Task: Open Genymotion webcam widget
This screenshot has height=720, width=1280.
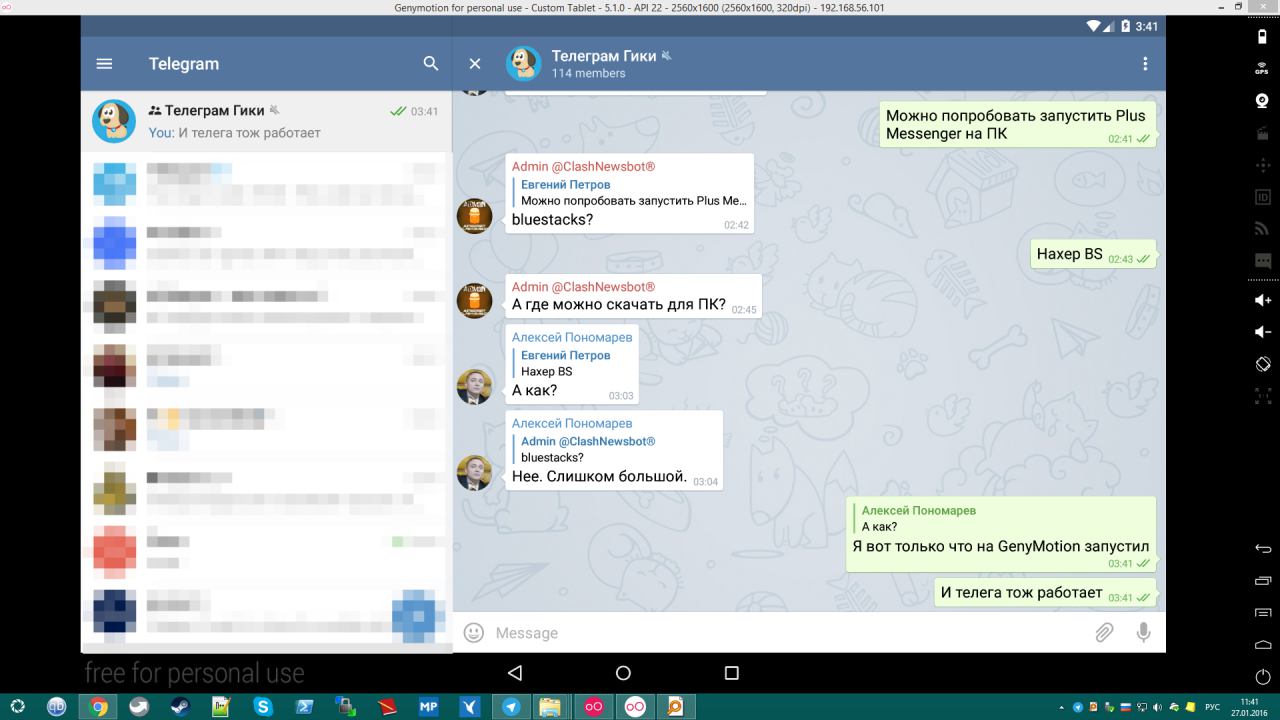Action: tap(1262, 101)
